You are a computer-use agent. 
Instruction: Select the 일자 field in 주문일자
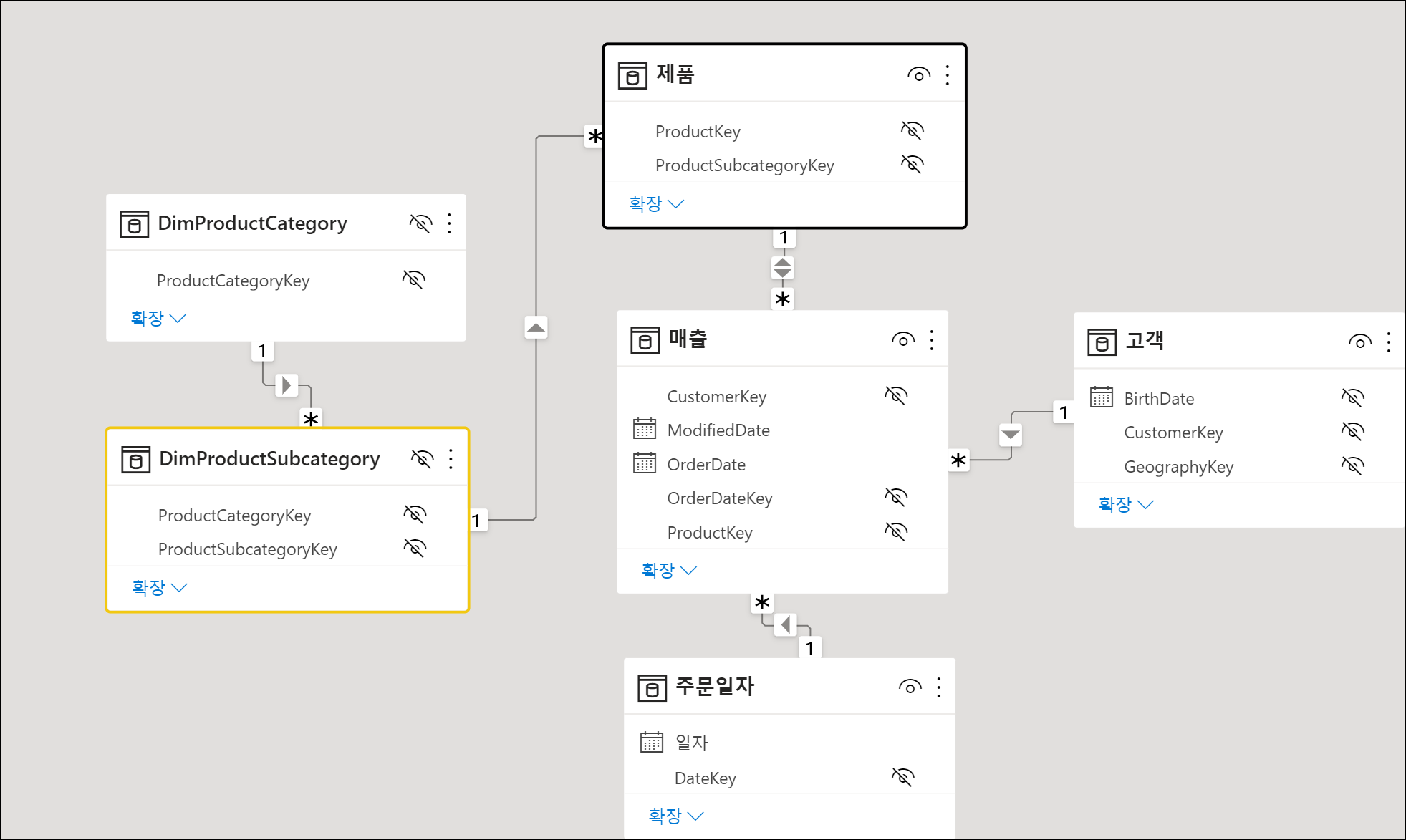click(691, 743)
